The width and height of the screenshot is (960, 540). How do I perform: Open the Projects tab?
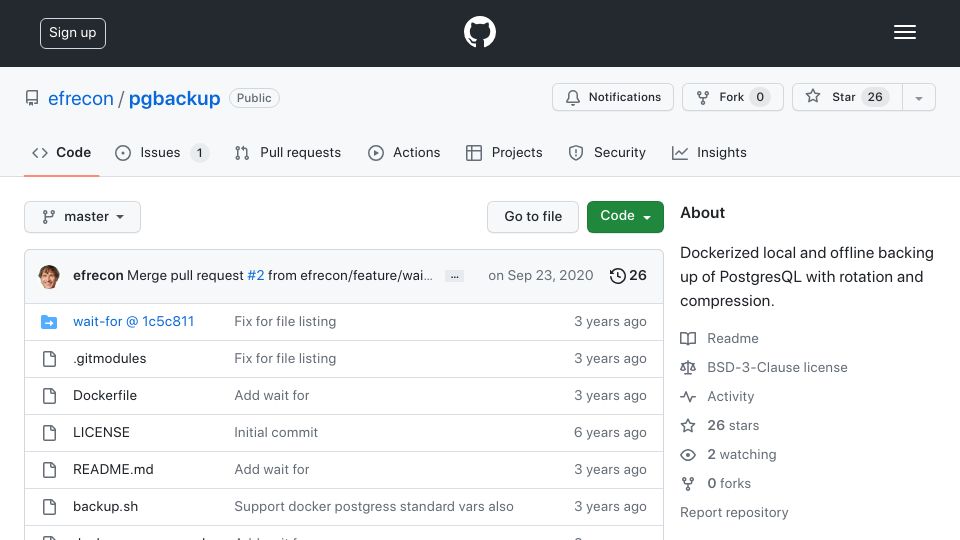[504, 152]
